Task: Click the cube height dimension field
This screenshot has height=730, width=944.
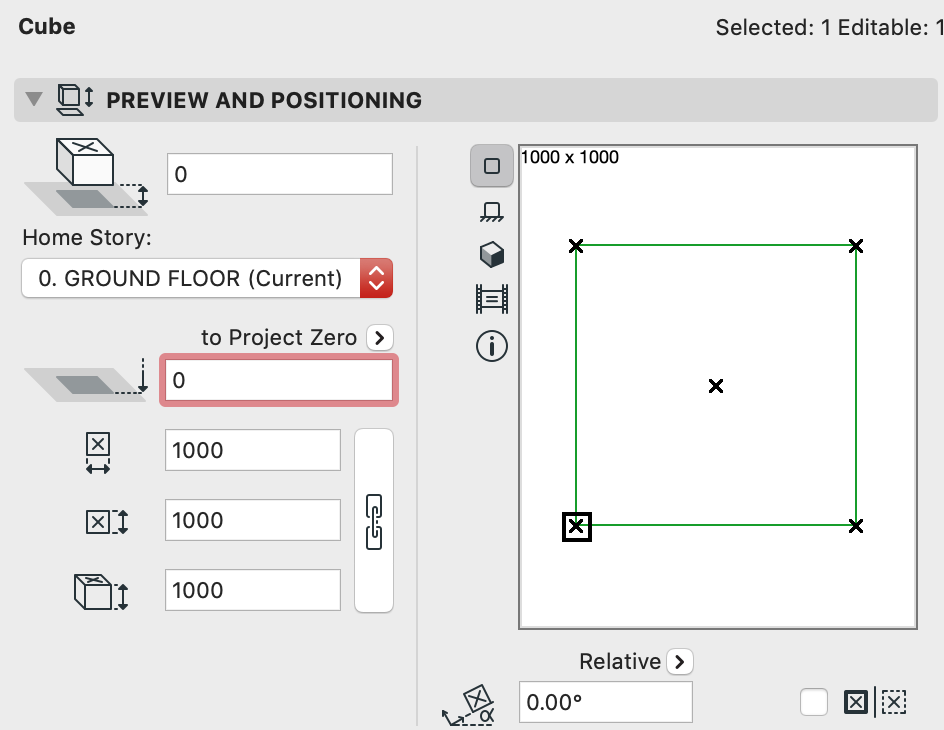Action: point(253,590)
